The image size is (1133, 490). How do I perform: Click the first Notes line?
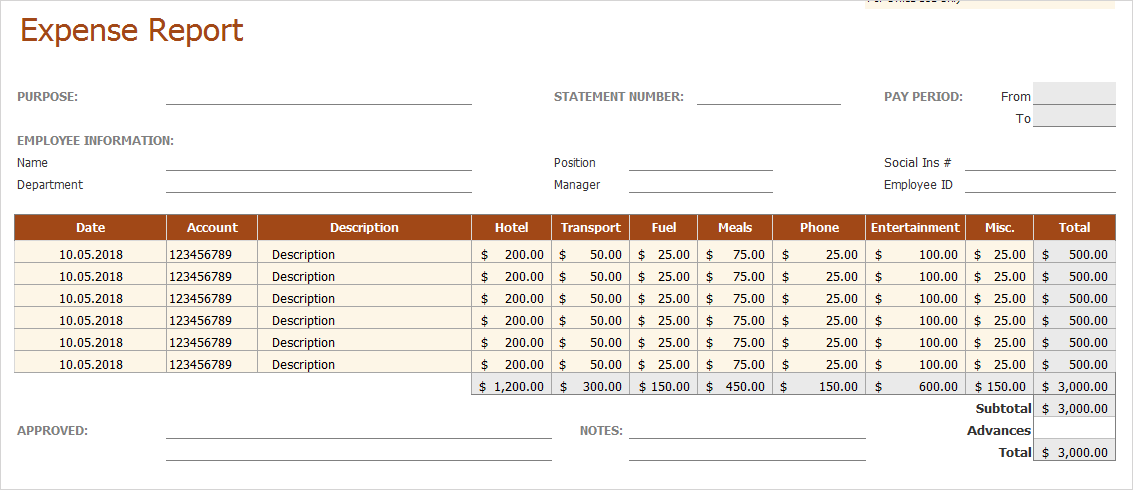(x=747, y=430)
